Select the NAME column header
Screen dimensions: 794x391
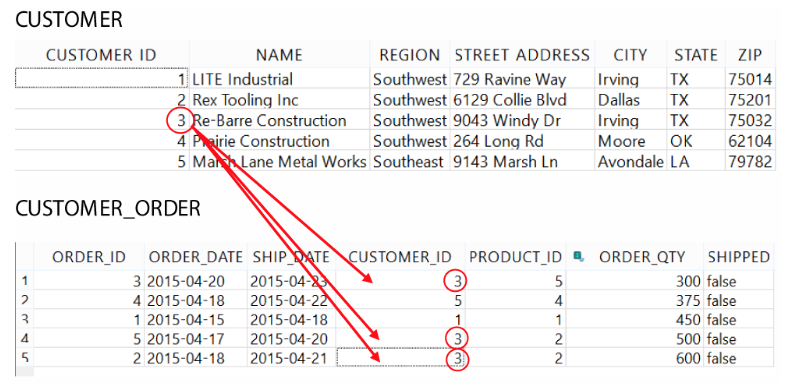point(279,55)
